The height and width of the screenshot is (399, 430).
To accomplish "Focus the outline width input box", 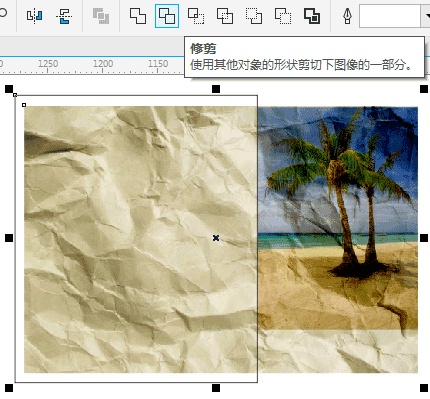I will coord(389,16).
